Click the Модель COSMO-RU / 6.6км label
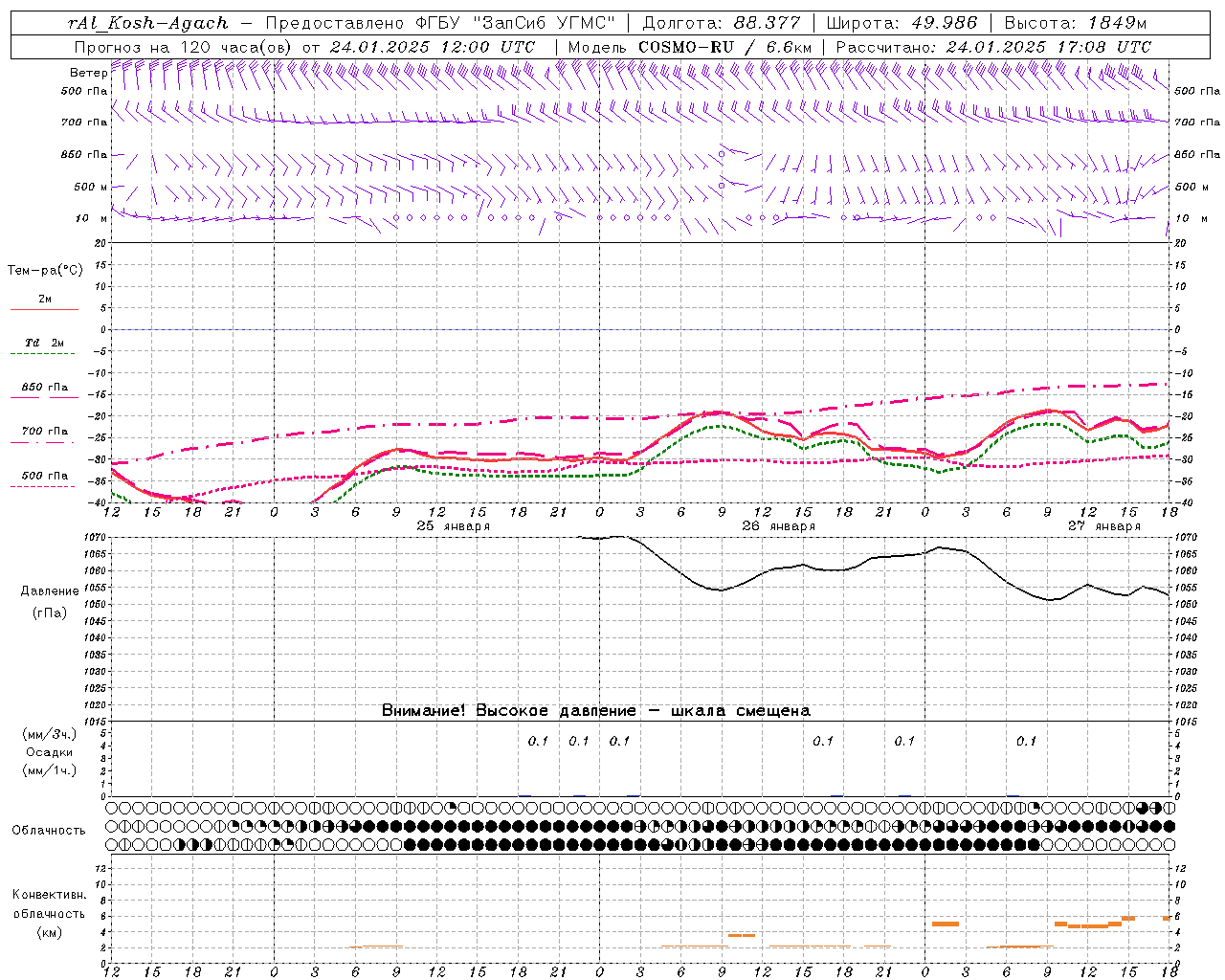 coord(690,47)
